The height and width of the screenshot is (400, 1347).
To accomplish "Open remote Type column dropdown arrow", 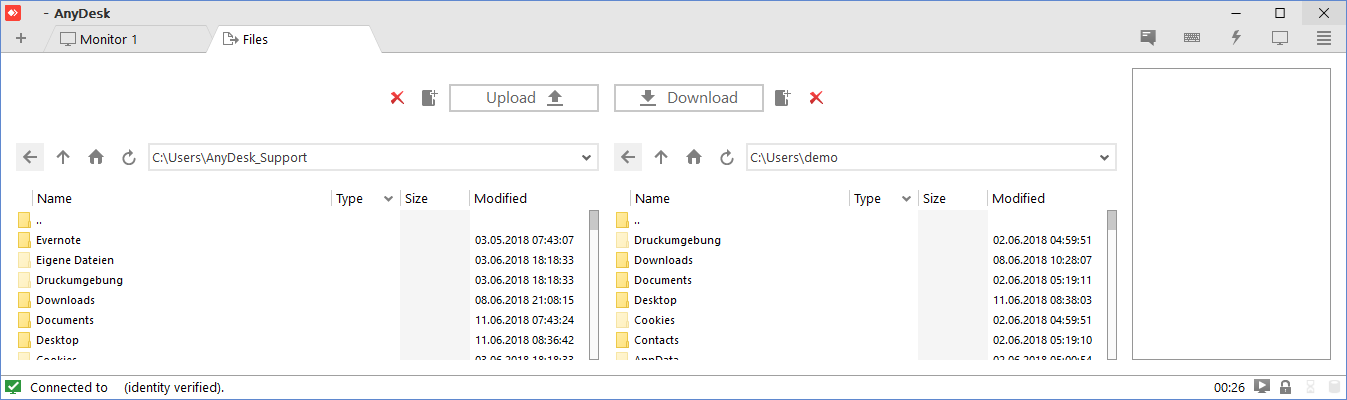I will coord(907,199).
